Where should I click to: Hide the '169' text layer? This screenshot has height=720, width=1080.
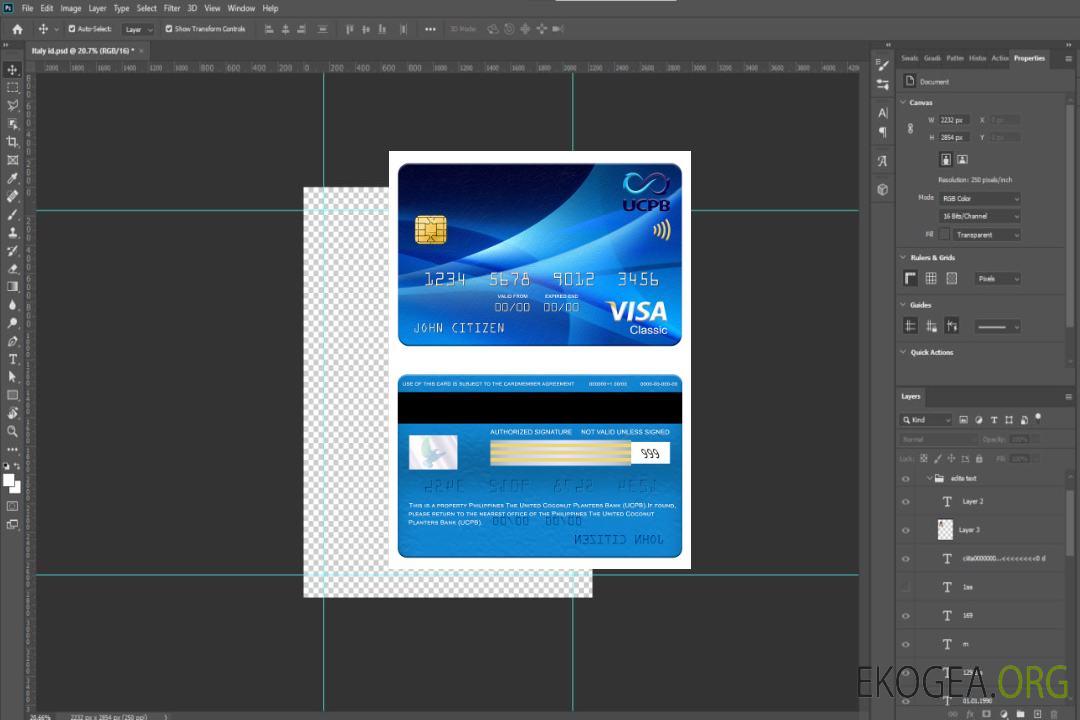pyautogui.click(x=906, y=616)
